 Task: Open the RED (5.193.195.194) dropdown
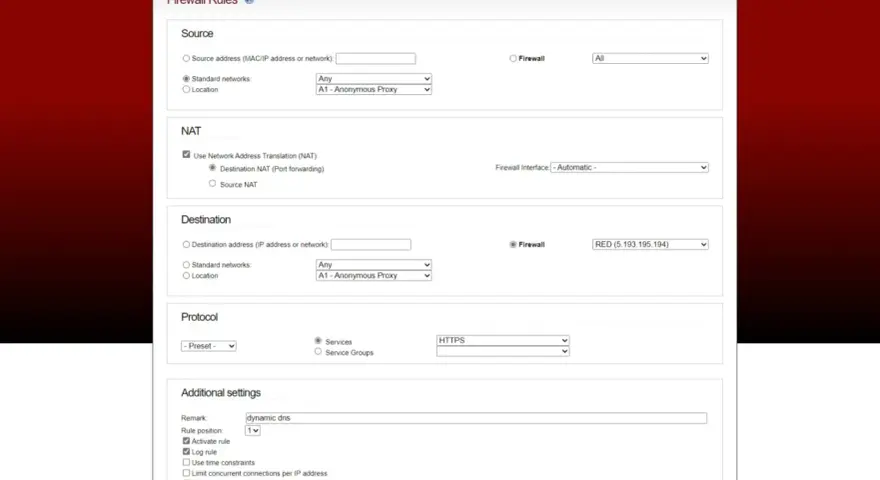tap(650, 244)
